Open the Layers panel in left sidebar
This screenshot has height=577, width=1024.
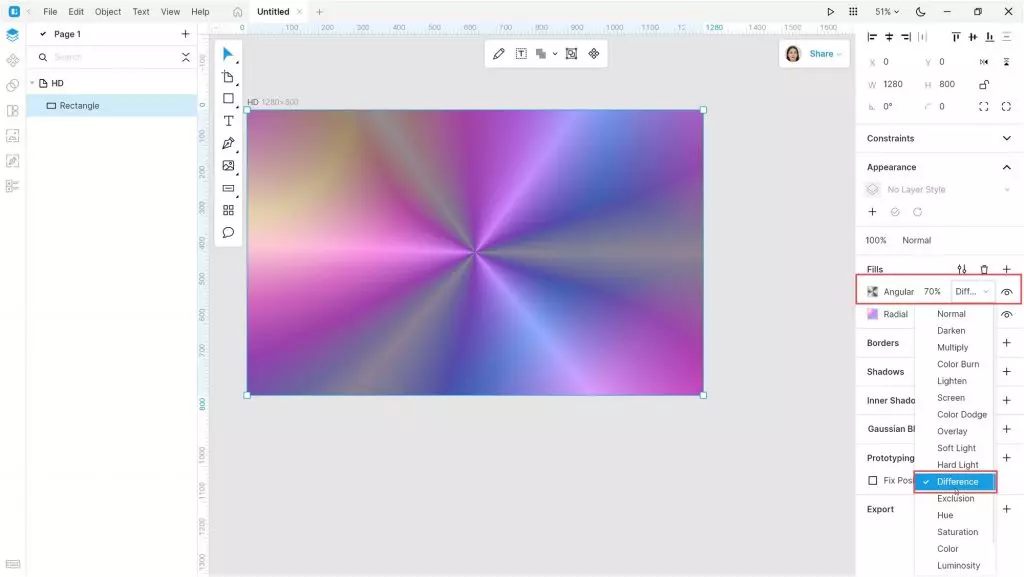tap(12, 35)
